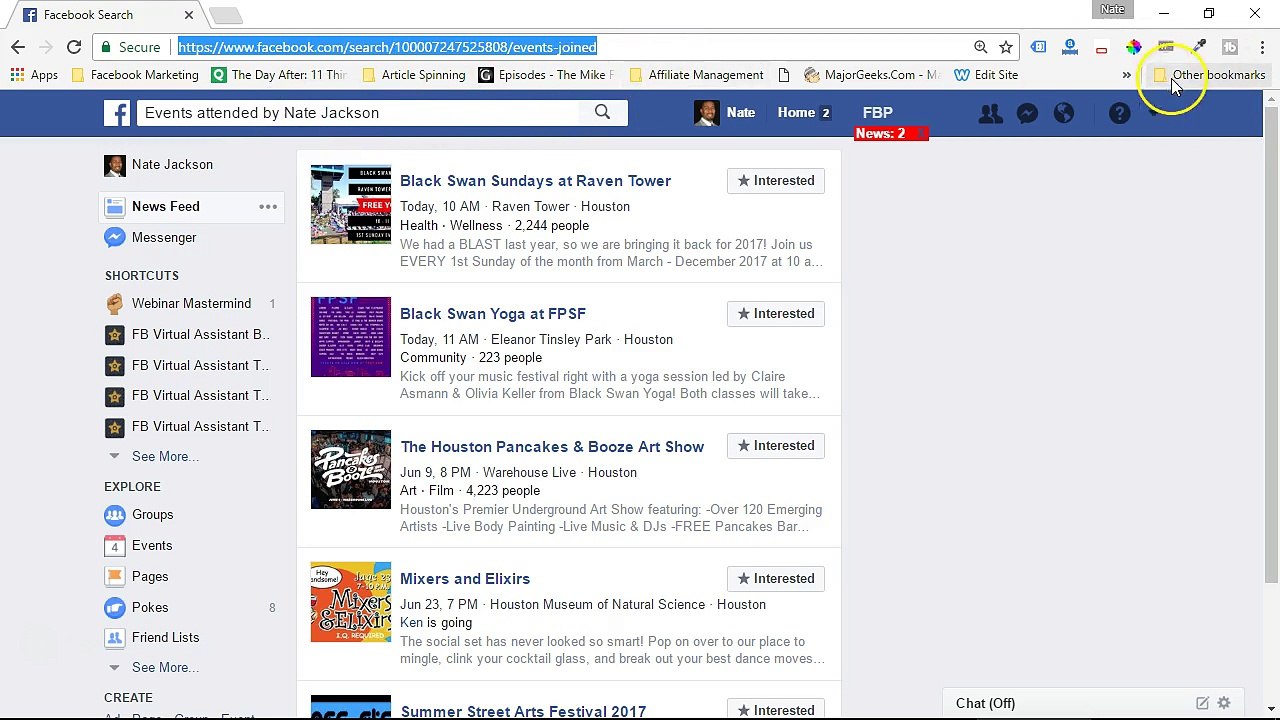Viewport: 1280px width, 720px height.
Task: Toggle Interested for Houston Pancakes & Booze Art Show
Action: 776,446
